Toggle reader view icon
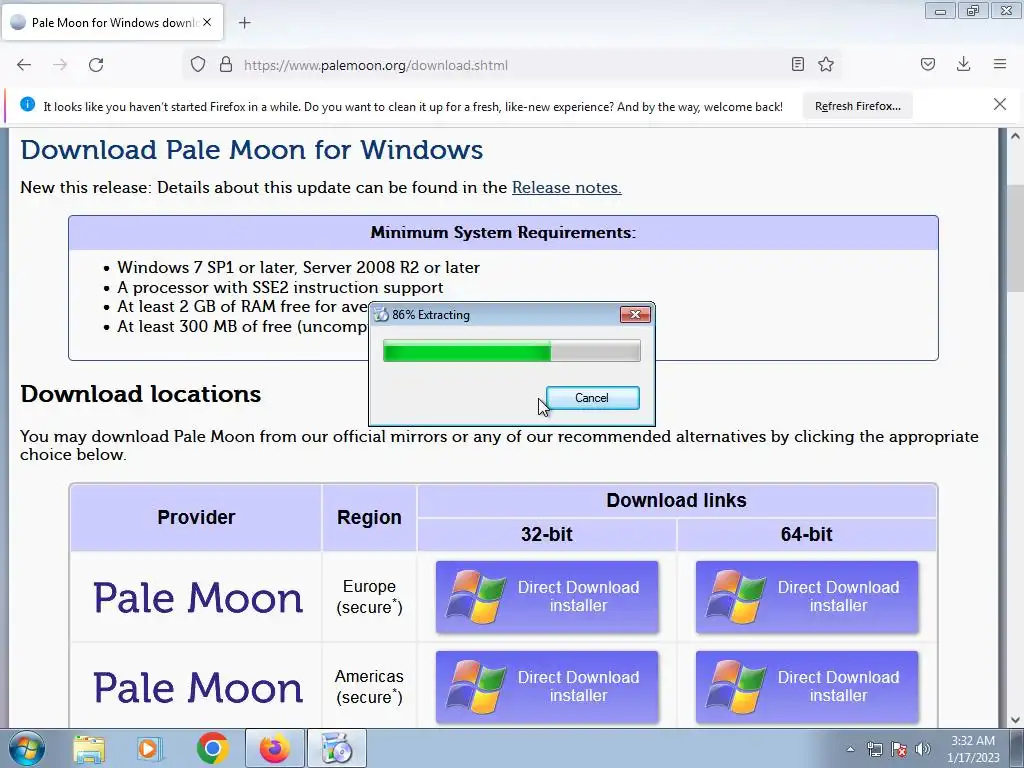The height and width of the screenshot is (768, 1024). coord(797,64)
